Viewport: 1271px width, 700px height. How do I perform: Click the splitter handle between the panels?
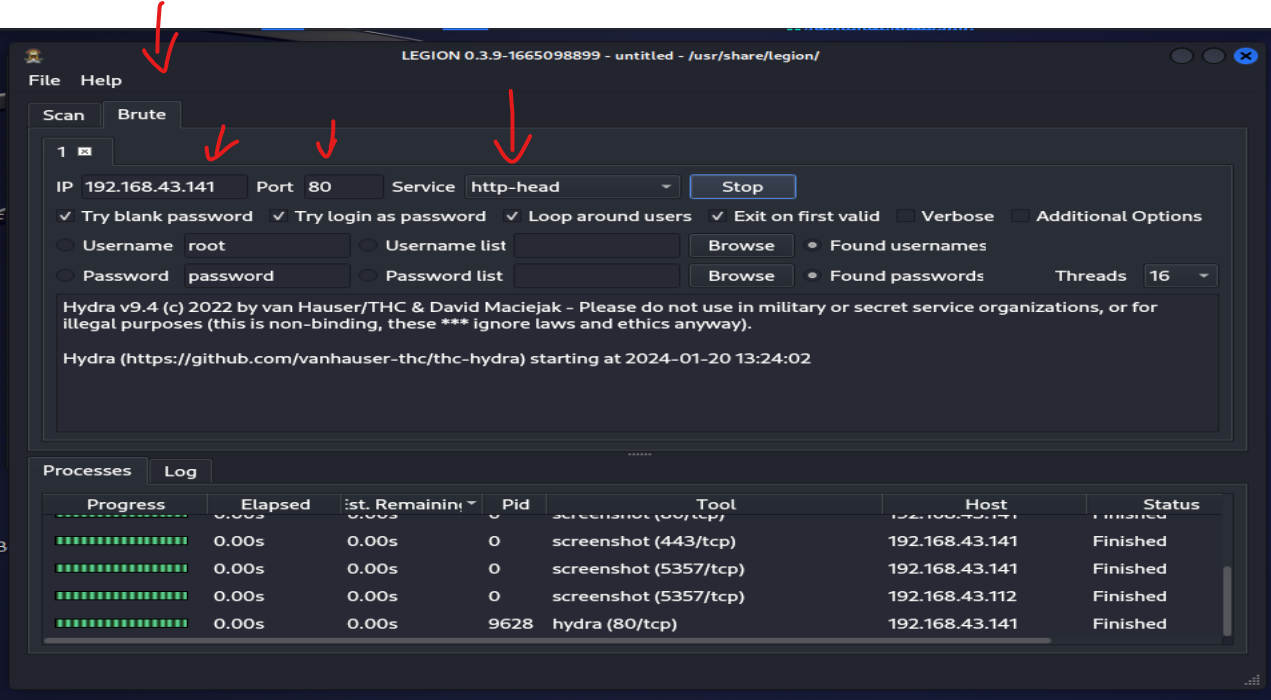pos(639,454)
